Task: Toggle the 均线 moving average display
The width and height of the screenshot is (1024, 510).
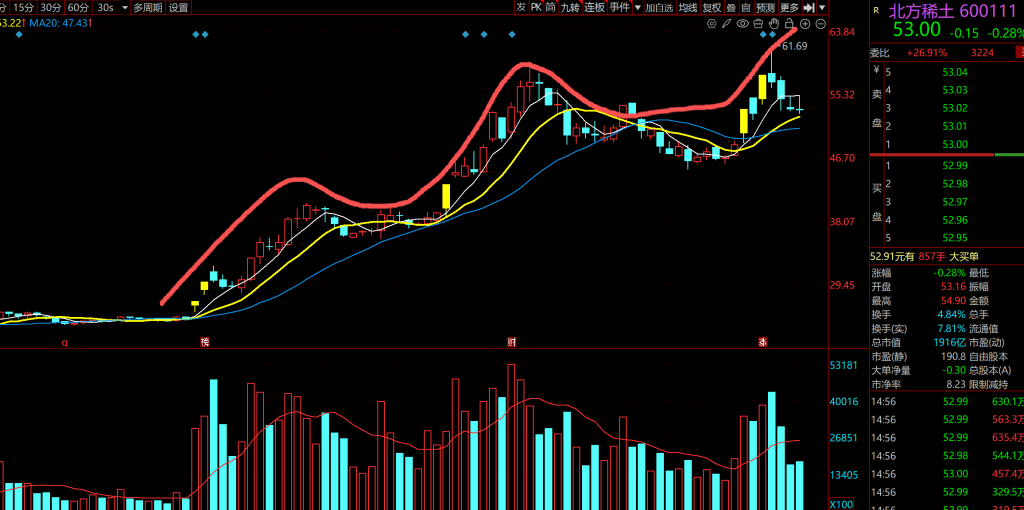Action: (688, 7)
